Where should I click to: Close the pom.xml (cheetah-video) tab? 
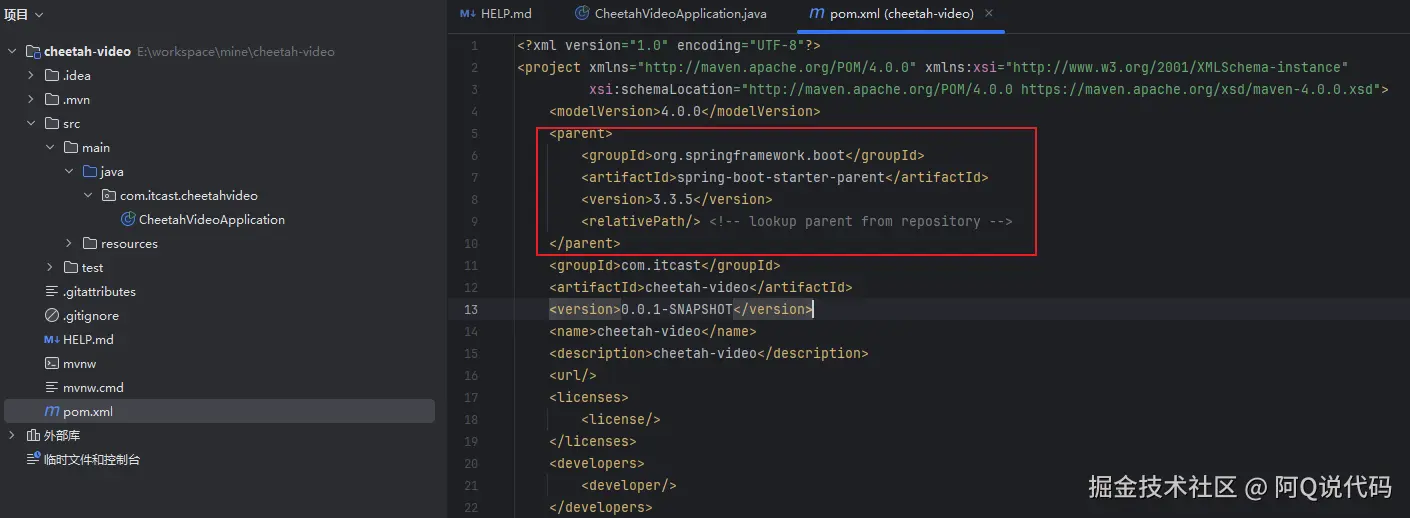989,14
